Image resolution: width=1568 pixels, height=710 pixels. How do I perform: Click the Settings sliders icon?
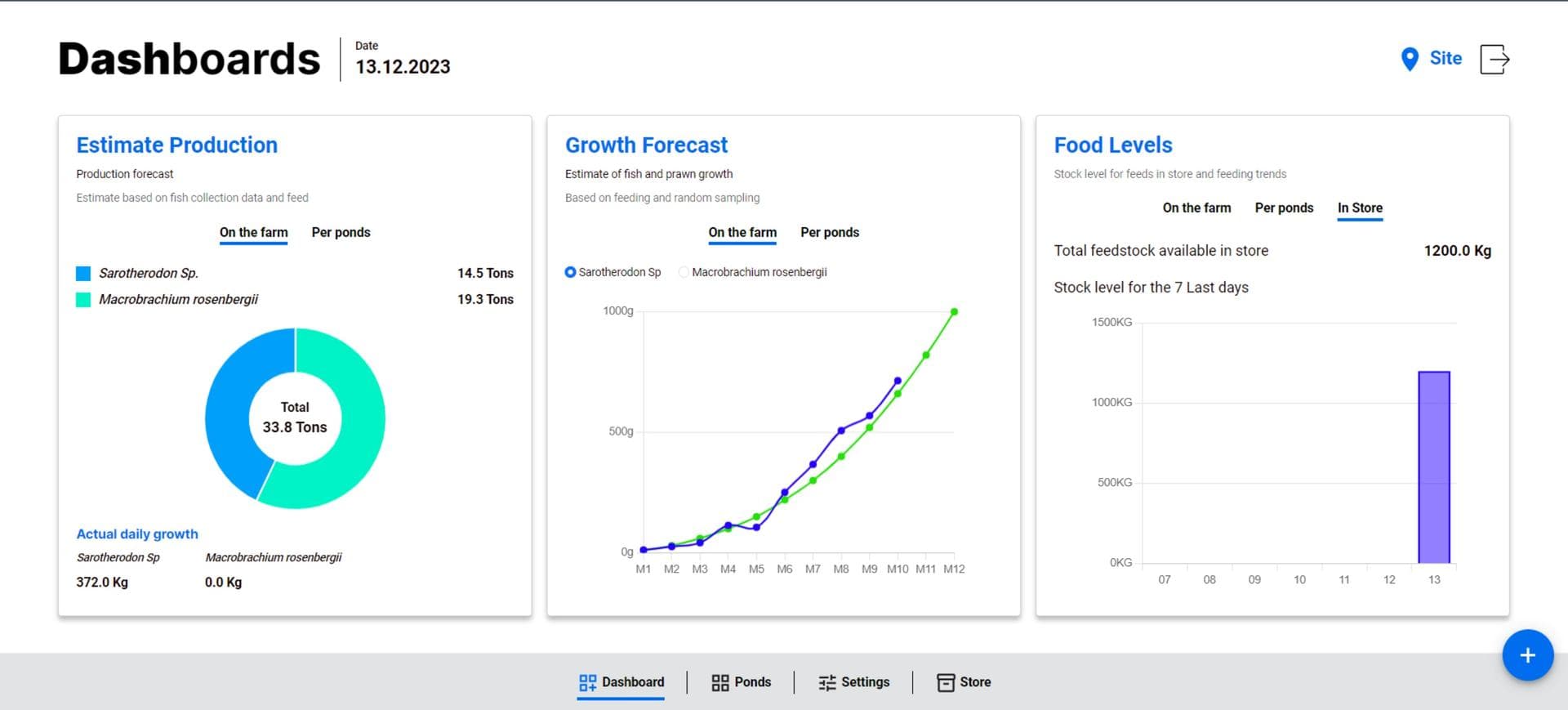click(826, 682)
